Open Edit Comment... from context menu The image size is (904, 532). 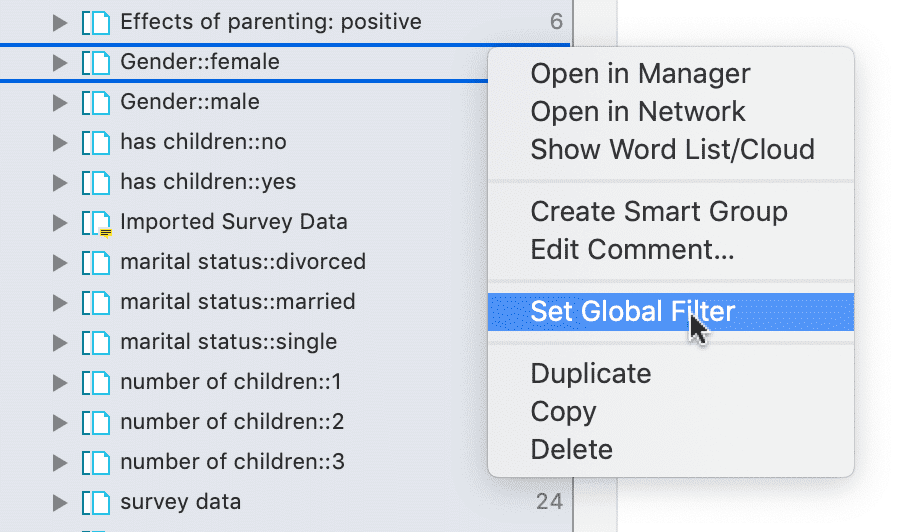(671, 249)
